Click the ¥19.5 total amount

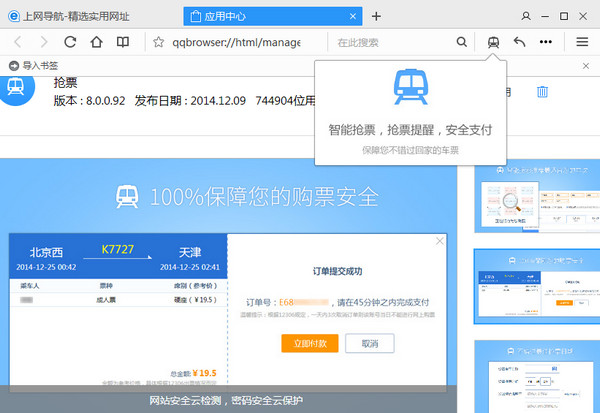pos(204,373)
